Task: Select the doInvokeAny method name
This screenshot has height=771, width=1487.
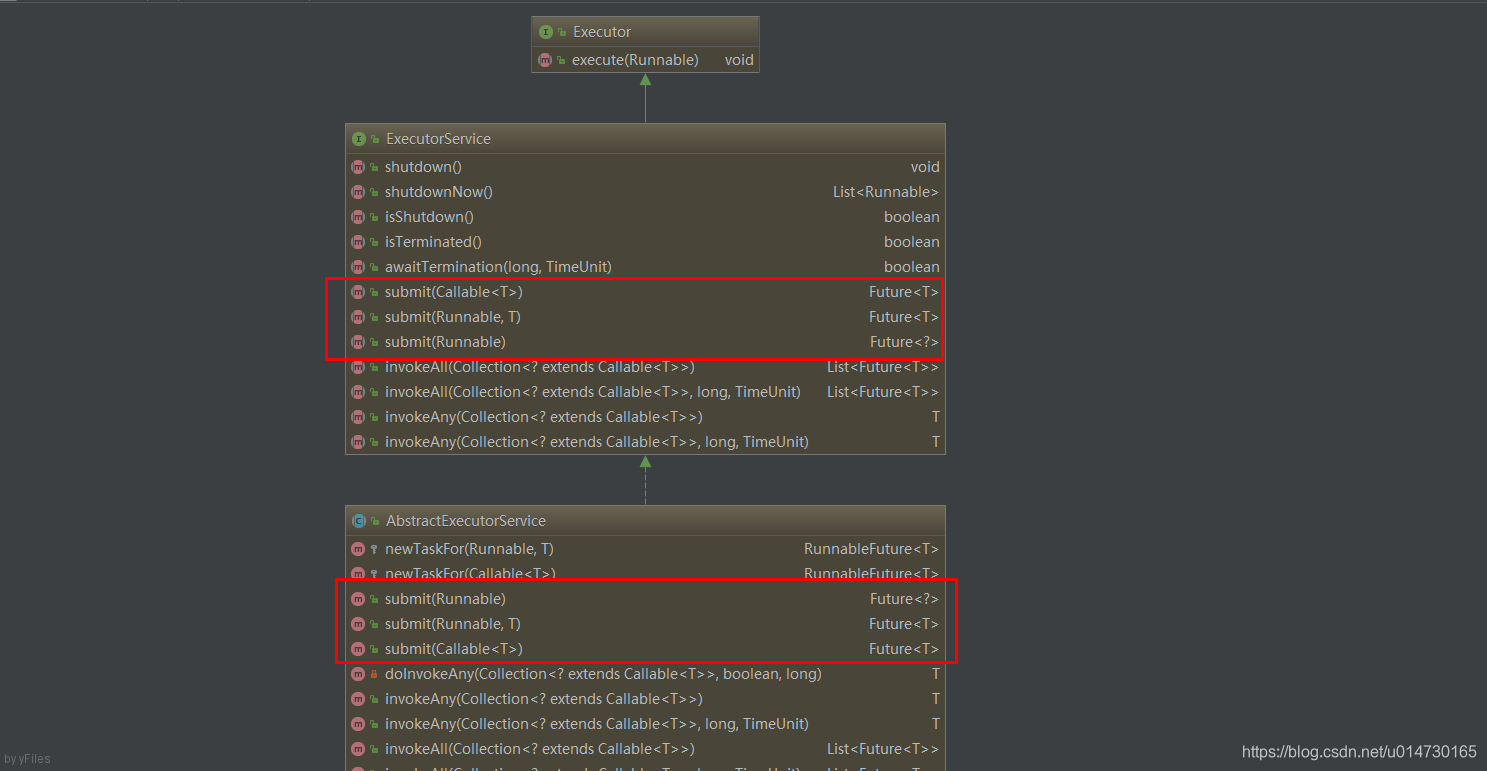Action: [x=603, y=674]
